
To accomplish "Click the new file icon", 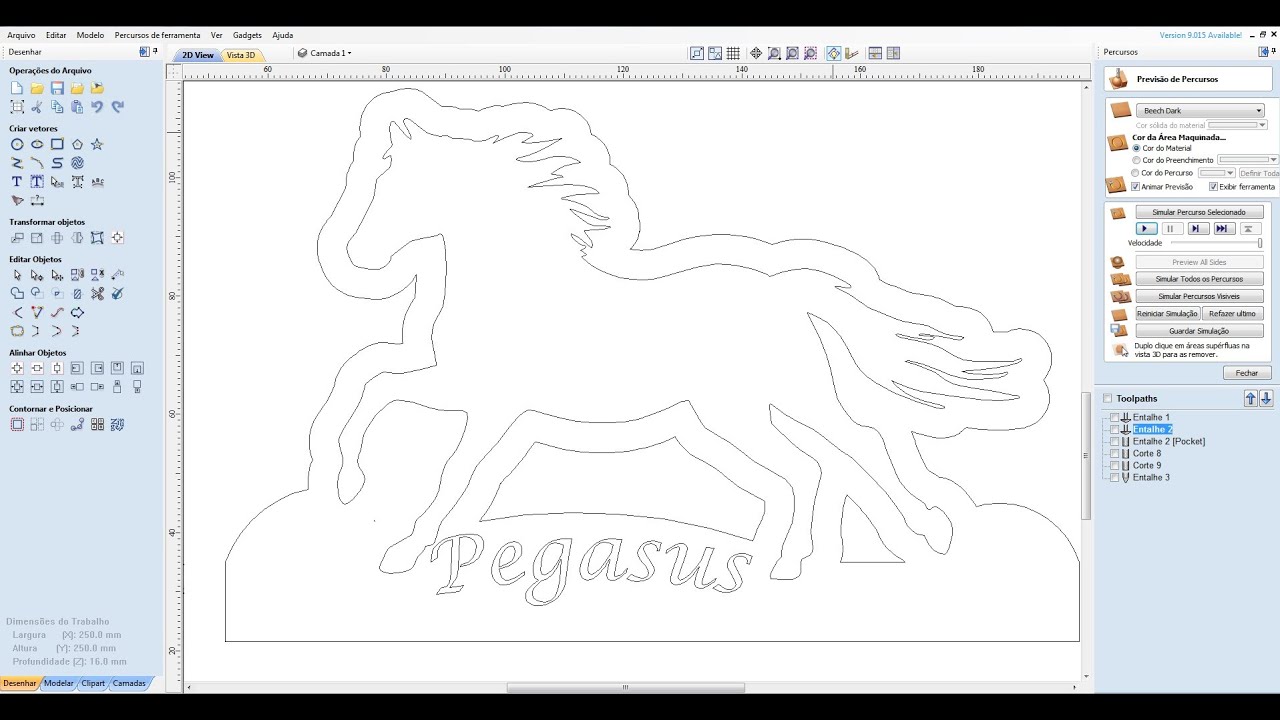I will coord(17,89).
